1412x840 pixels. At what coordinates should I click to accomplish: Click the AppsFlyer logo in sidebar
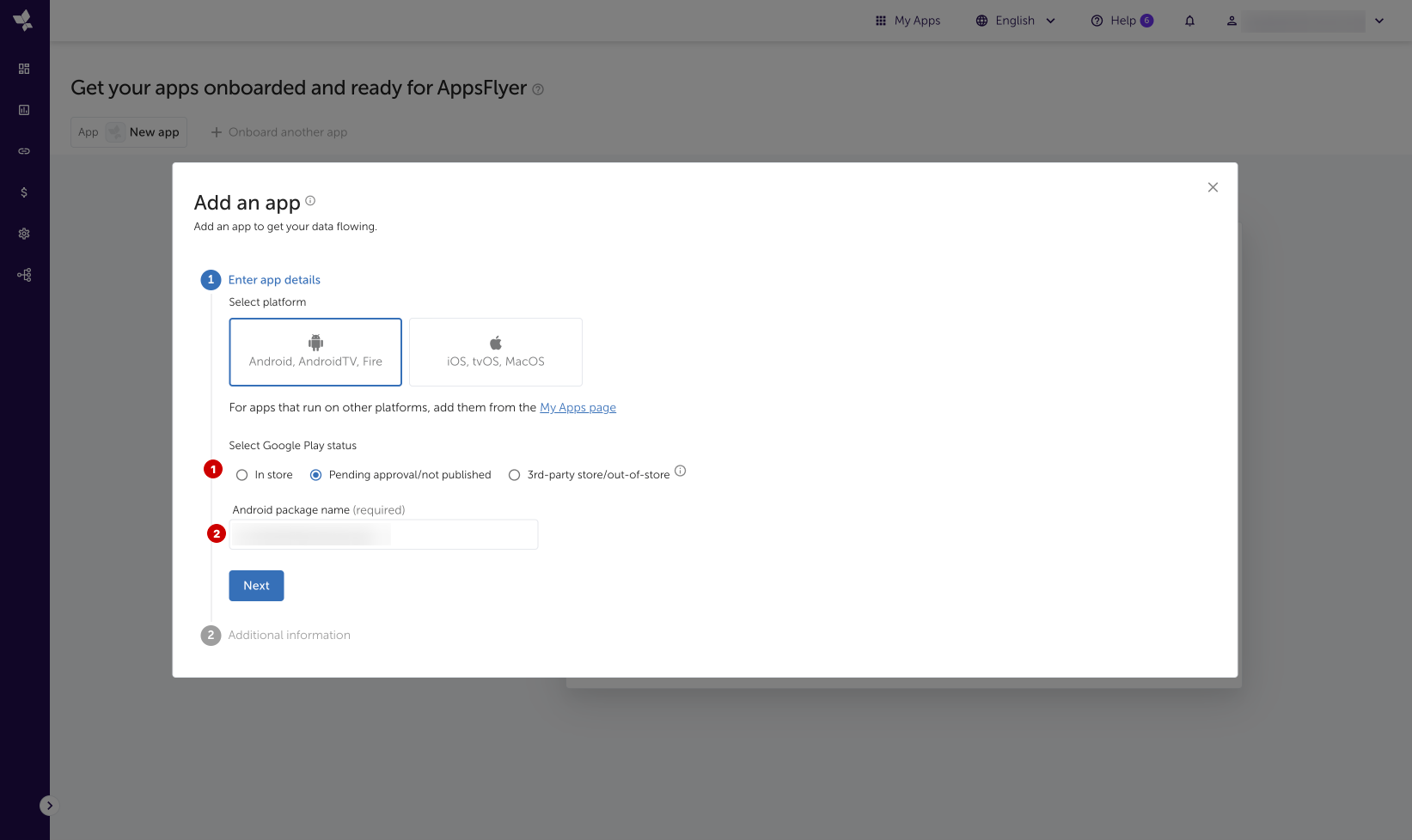click(24, 21)
